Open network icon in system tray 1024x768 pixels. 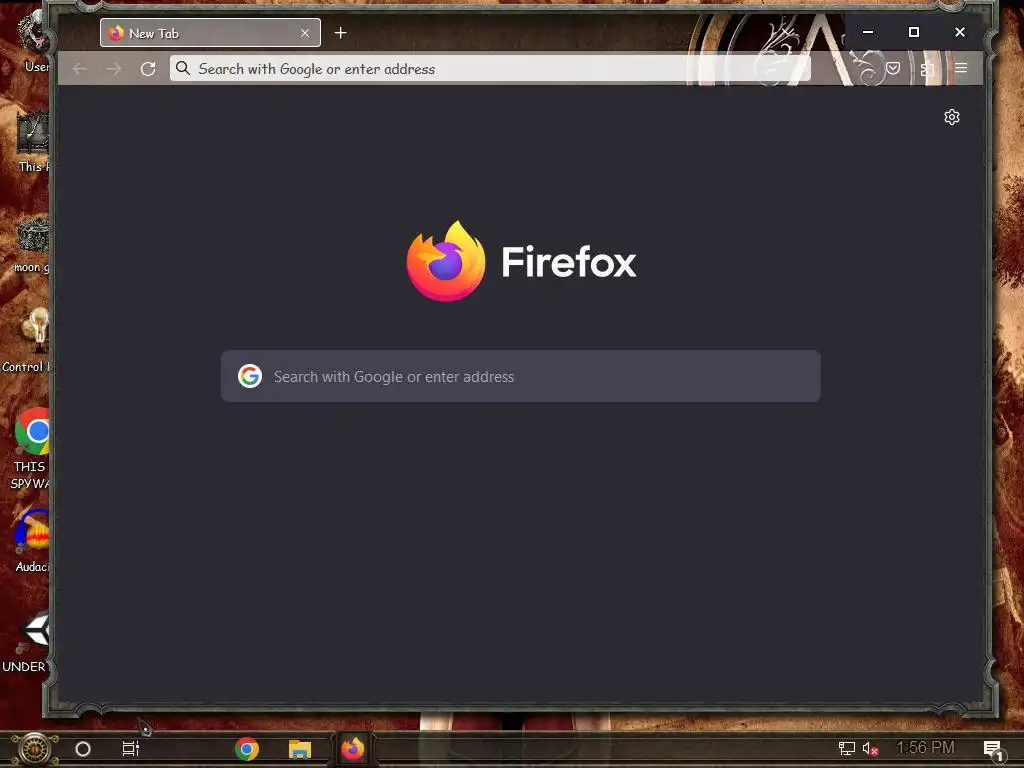click(846, 748)
